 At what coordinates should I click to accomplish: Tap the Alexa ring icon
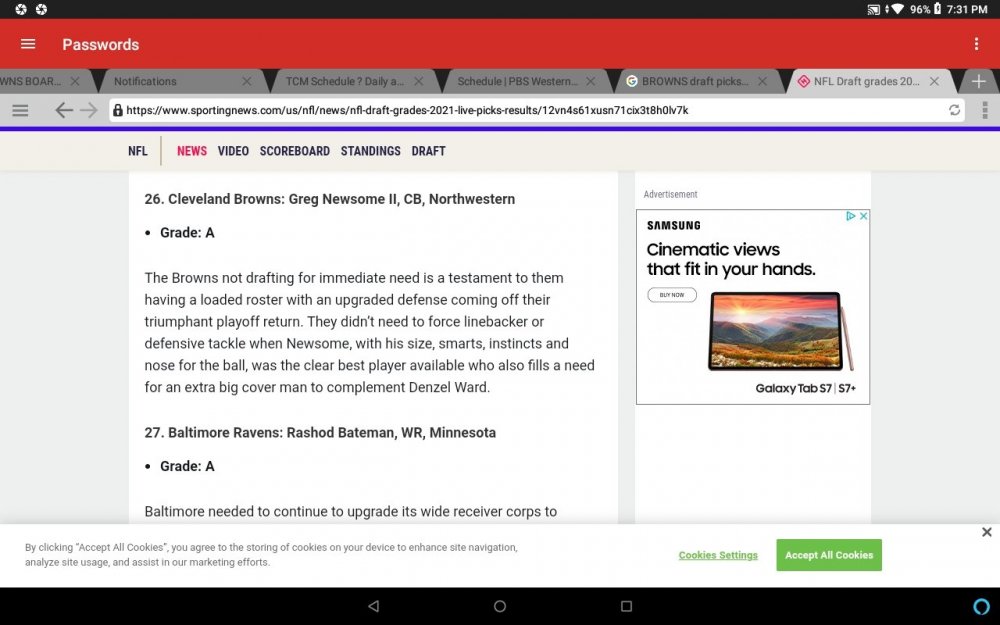(982, 606)
